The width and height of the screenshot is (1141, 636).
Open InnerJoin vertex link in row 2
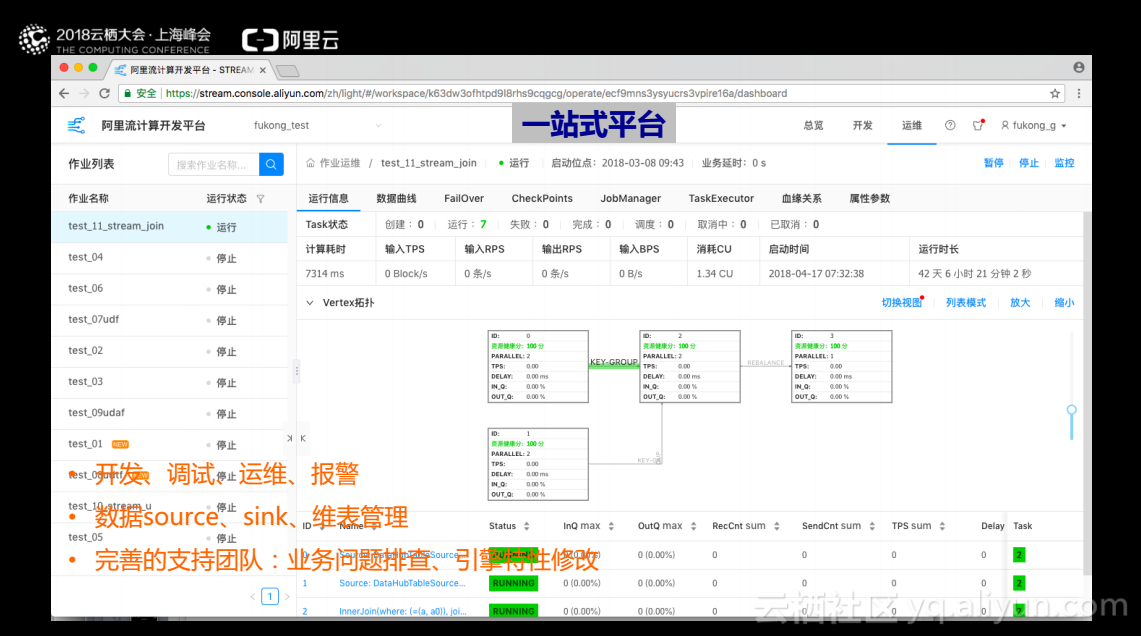click(403, 611)
